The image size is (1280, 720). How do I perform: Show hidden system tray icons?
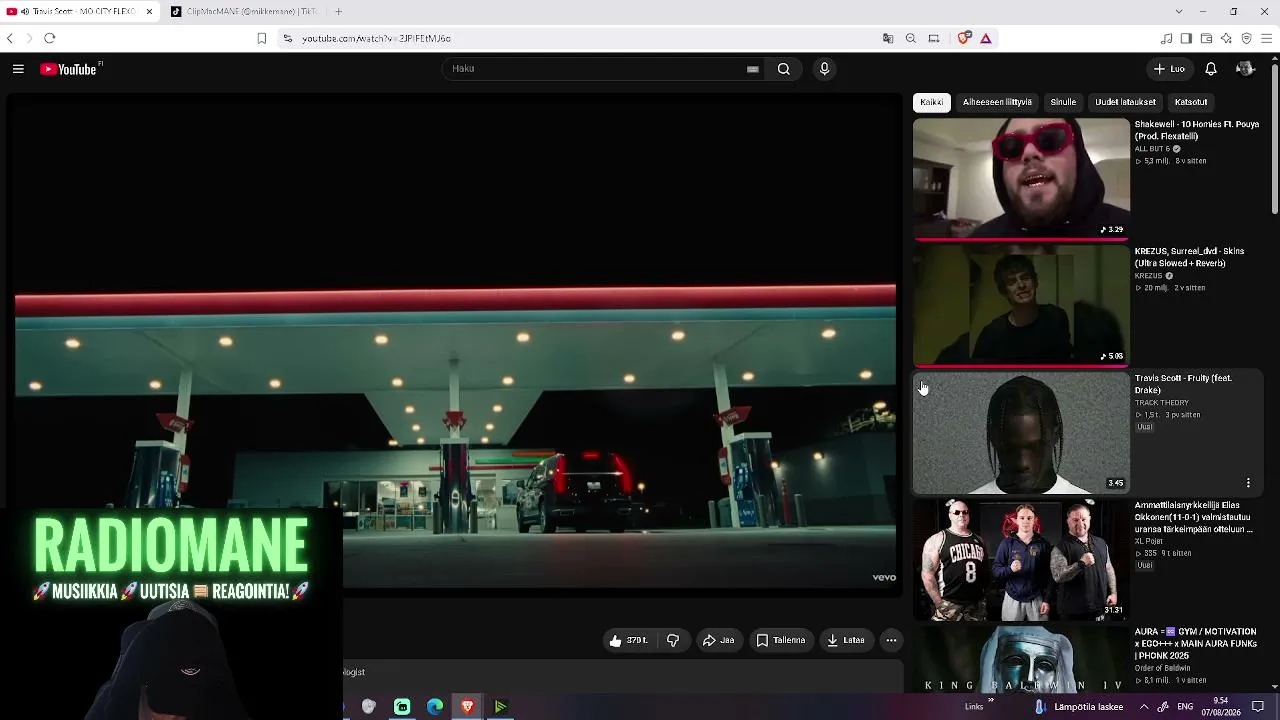click(x=1144, y=707)
